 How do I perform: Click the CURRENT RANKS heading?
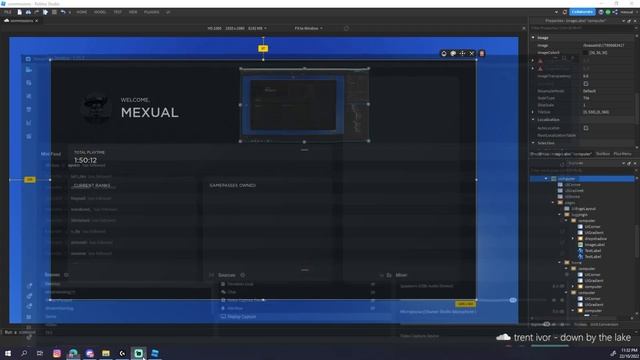(x=91, y=185)
